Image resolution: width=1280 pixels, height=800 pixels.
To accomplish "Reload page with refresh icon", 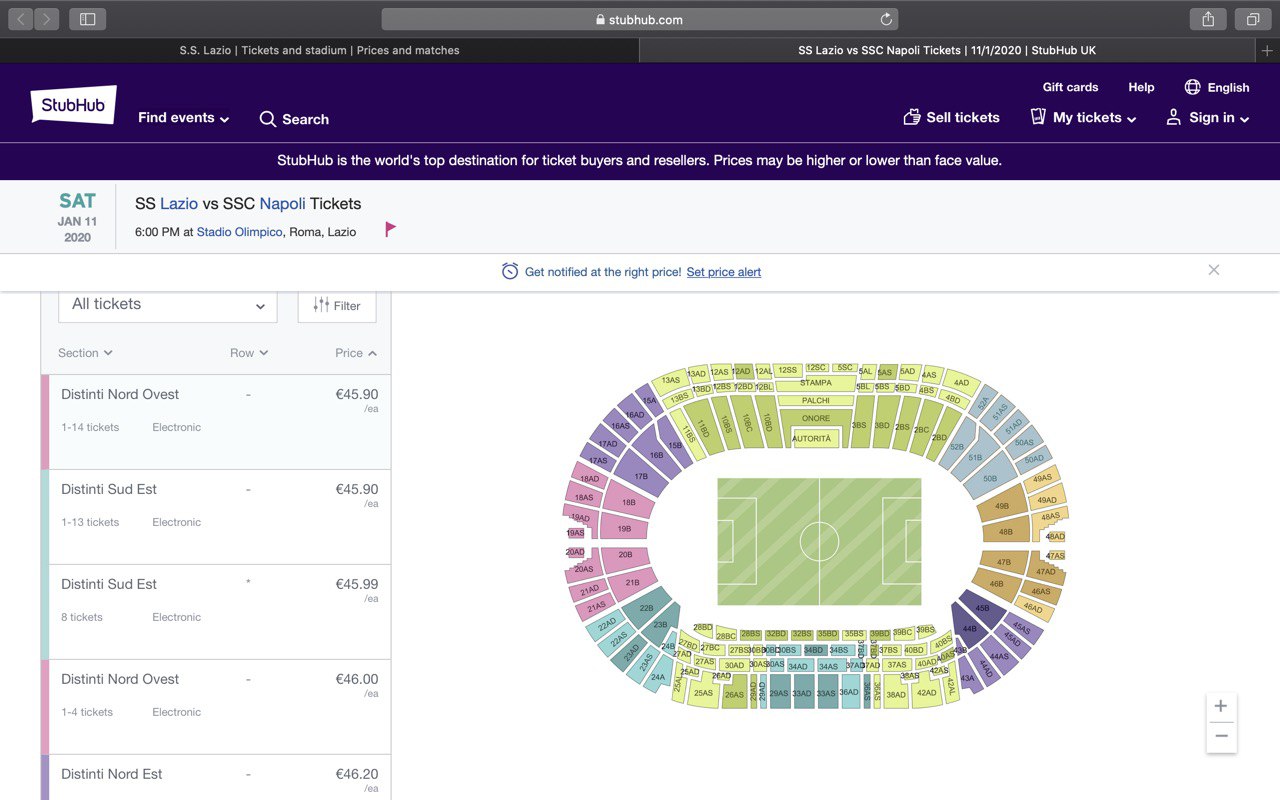I will (x=885, y=19).
